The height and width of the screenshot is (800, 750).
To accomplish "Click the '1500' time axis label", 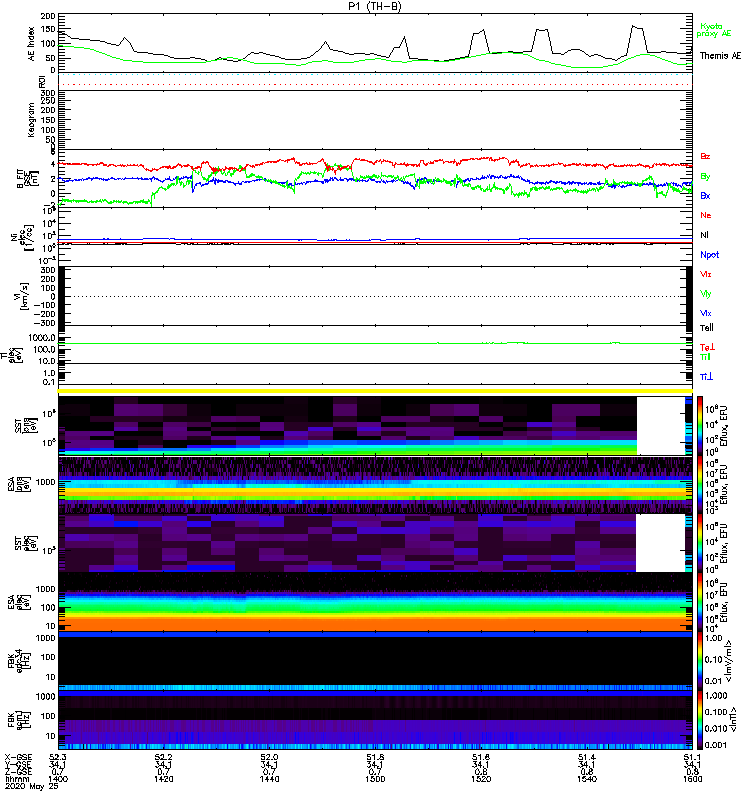I will pyautogui.click(x=375, y=779).
